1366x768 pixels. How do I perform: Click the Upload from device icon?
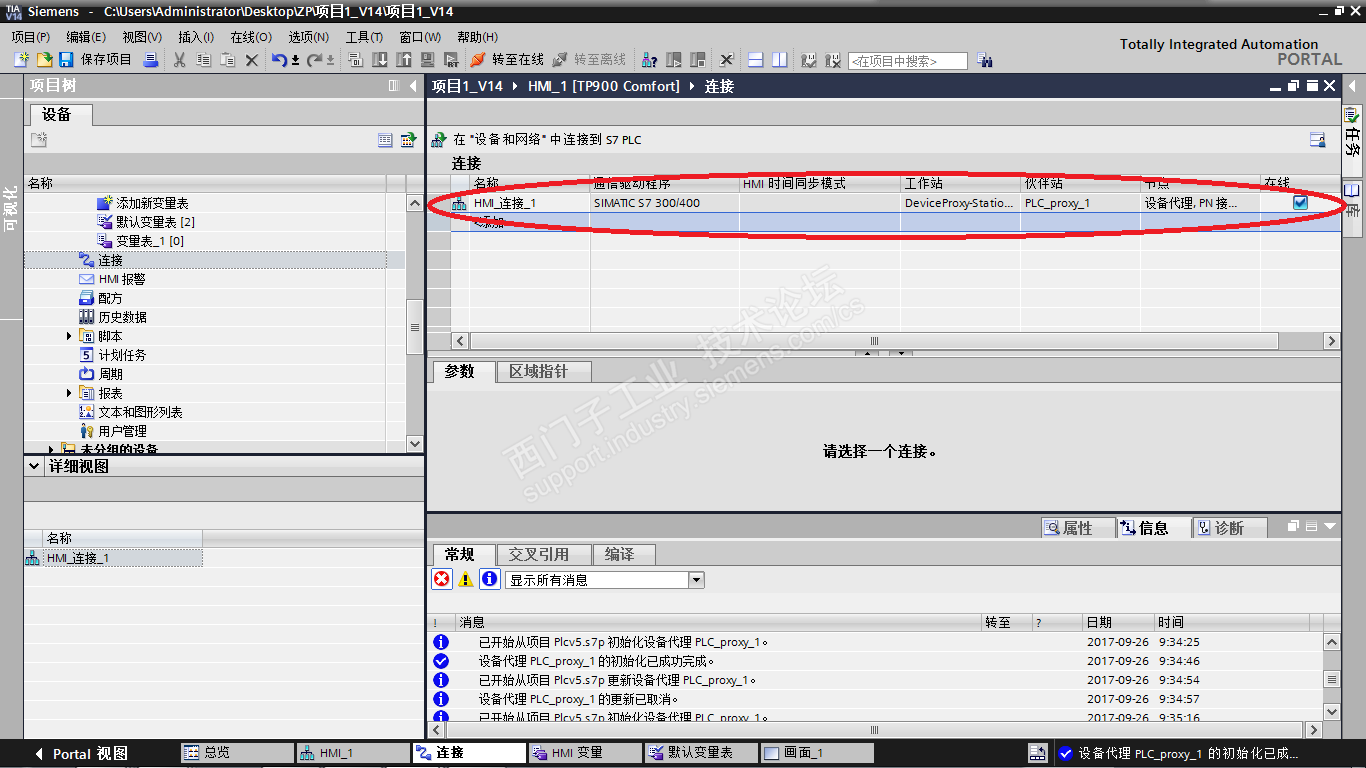point(403,60)
